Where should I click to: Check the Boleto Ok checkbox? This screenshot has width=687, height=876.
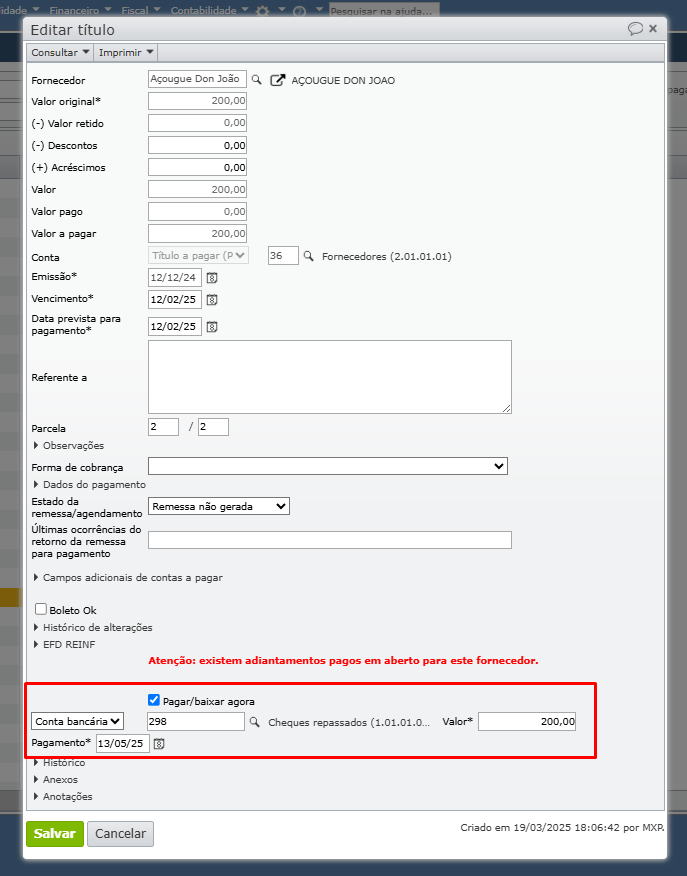(x=41, y=609)
